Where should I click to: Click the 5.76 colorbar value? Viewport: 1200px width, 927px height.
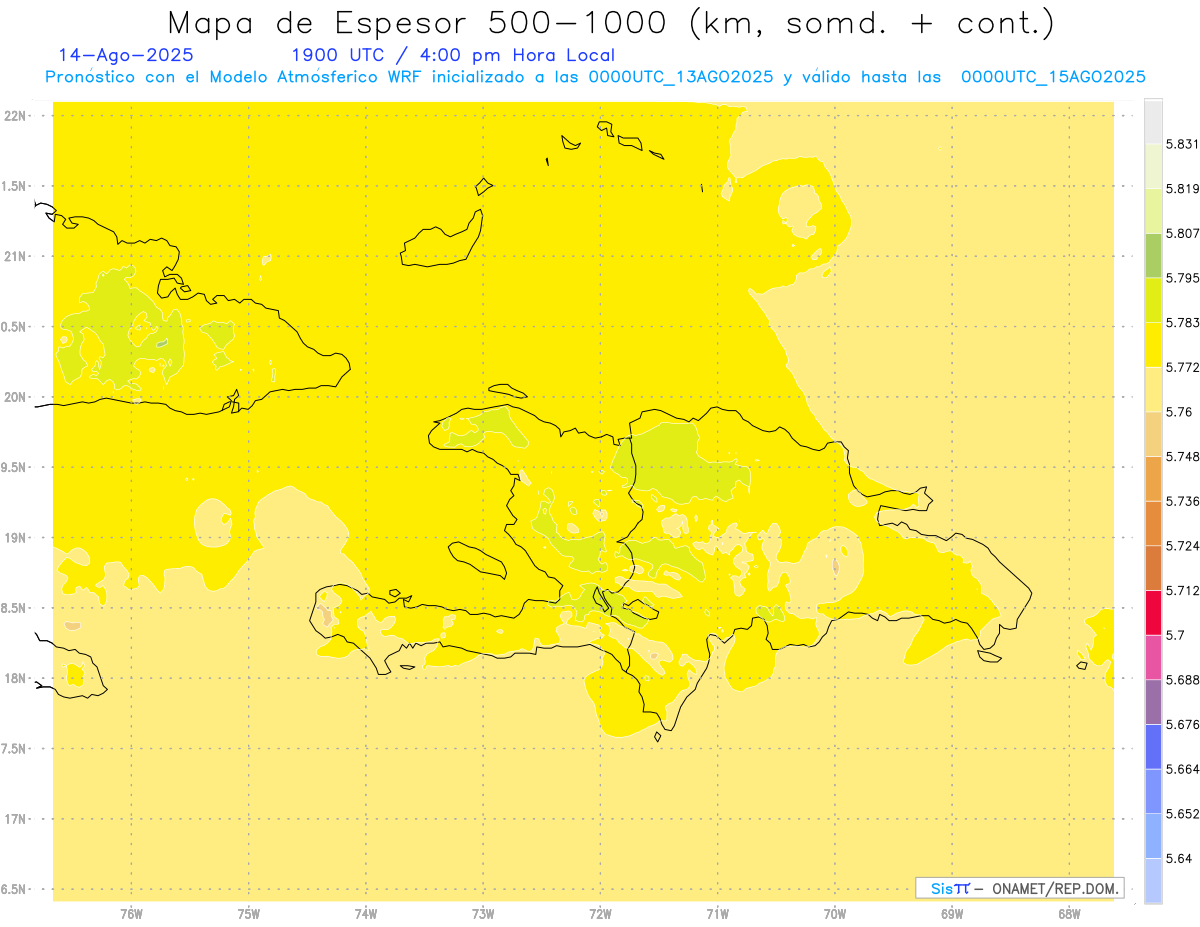point(1179,412)
